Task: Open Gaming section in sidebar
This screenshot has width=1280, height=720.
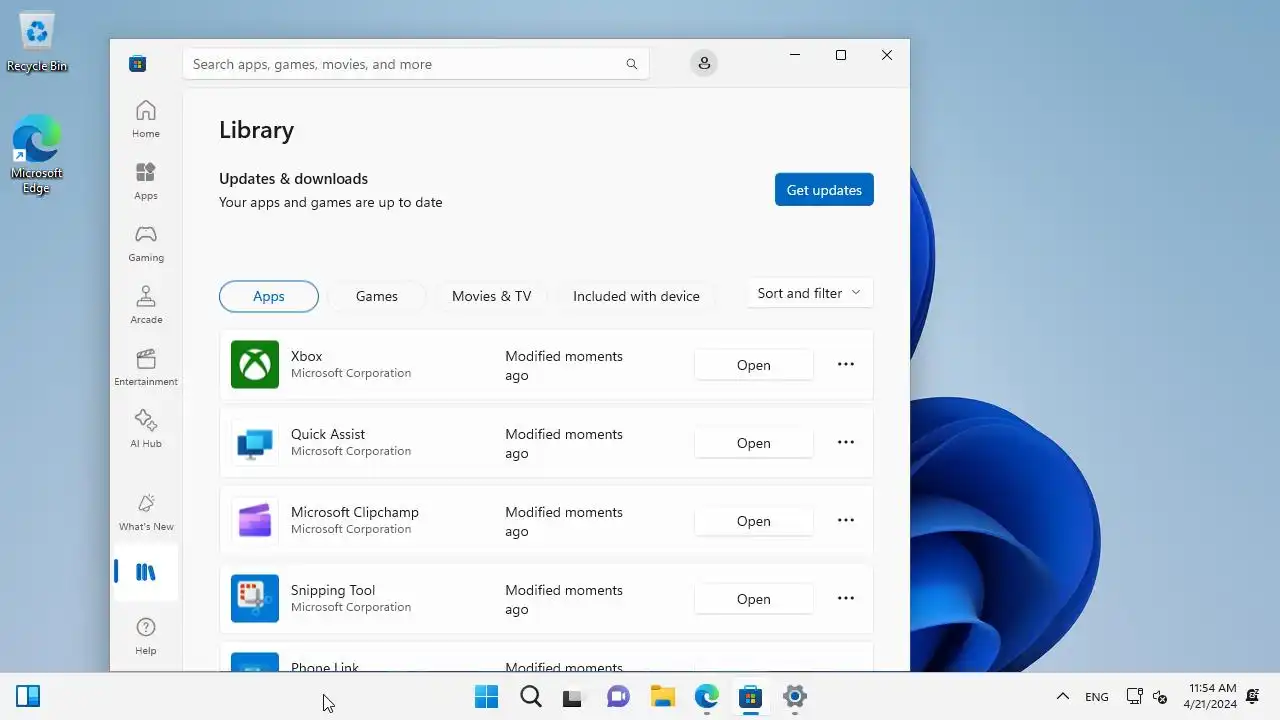Action: pyautogui.click(x=146, y=243)
